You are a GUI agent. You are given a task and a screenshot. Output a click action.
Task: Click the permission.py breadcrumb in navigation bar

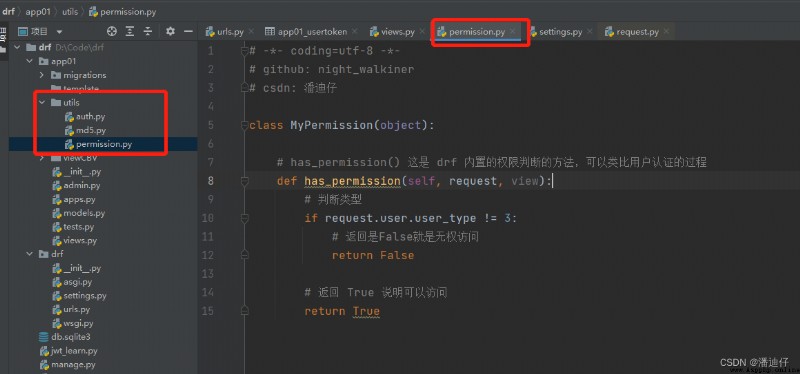pyautogui.click(x=122, y=11)
